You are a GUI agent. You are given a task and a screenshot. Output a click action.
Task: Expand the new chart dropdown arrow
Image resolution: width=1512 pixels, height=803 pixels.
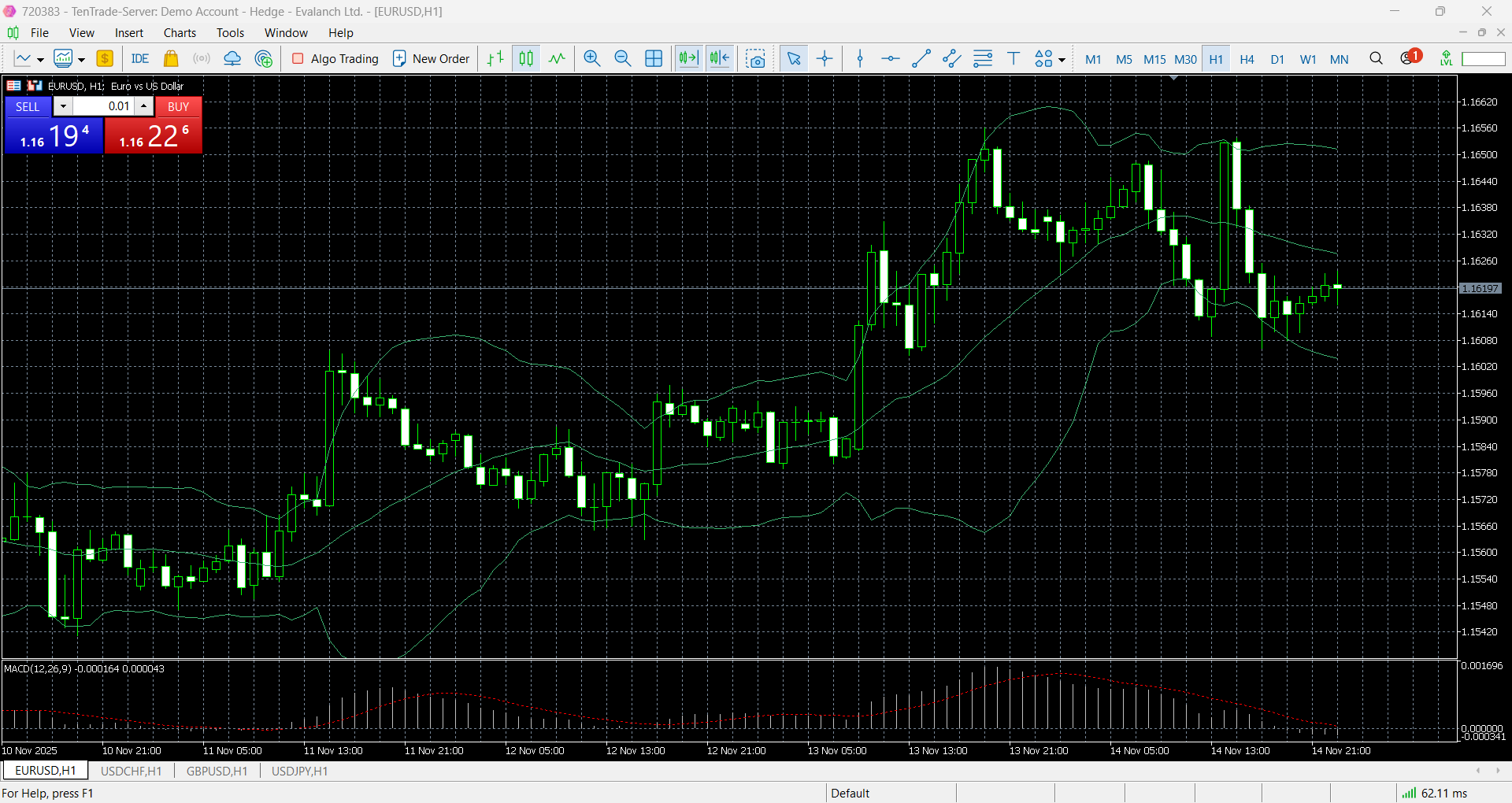pos(40,60)
